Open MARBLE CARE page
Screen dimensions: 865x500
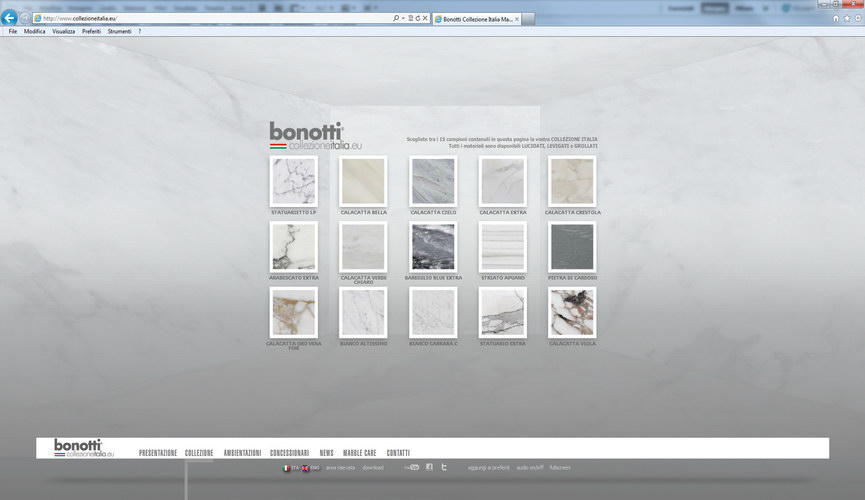tap(360, 453)
